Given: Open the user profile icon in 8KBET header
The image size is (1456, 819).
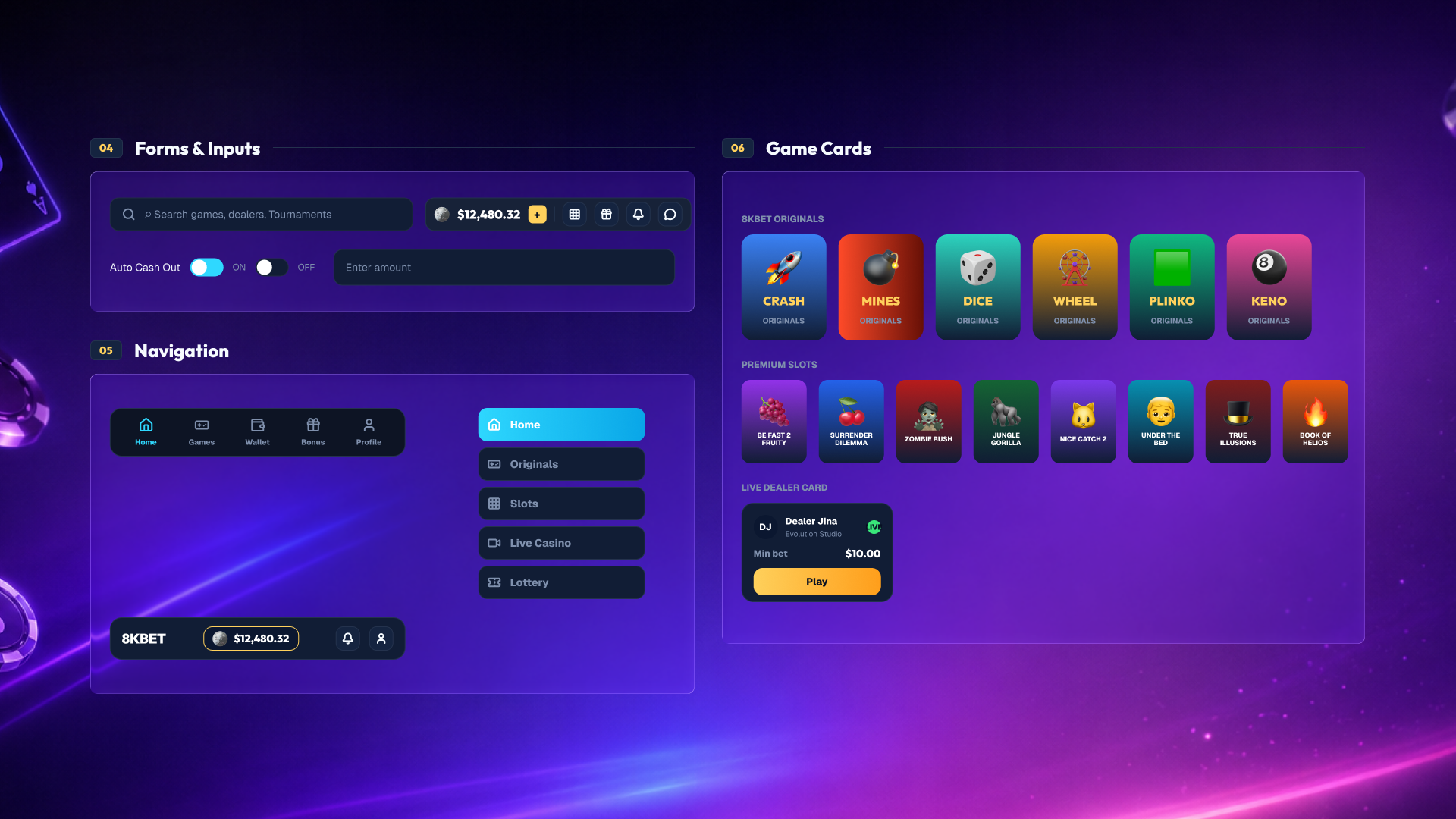Looking at the screenshot, I should [381, 639].
